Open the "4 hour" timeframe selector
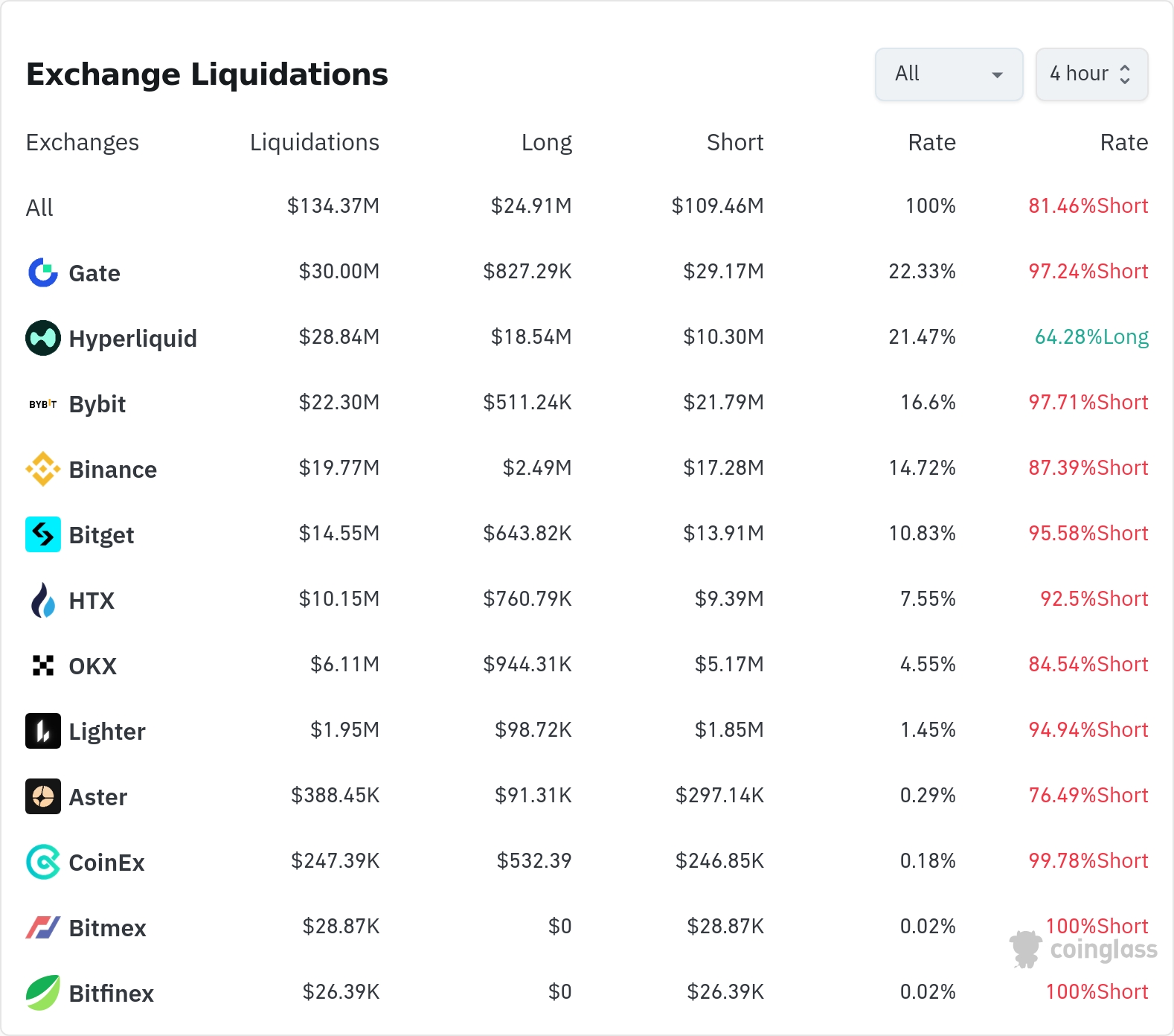The image size is (1174, 1036). point(1091,74)
